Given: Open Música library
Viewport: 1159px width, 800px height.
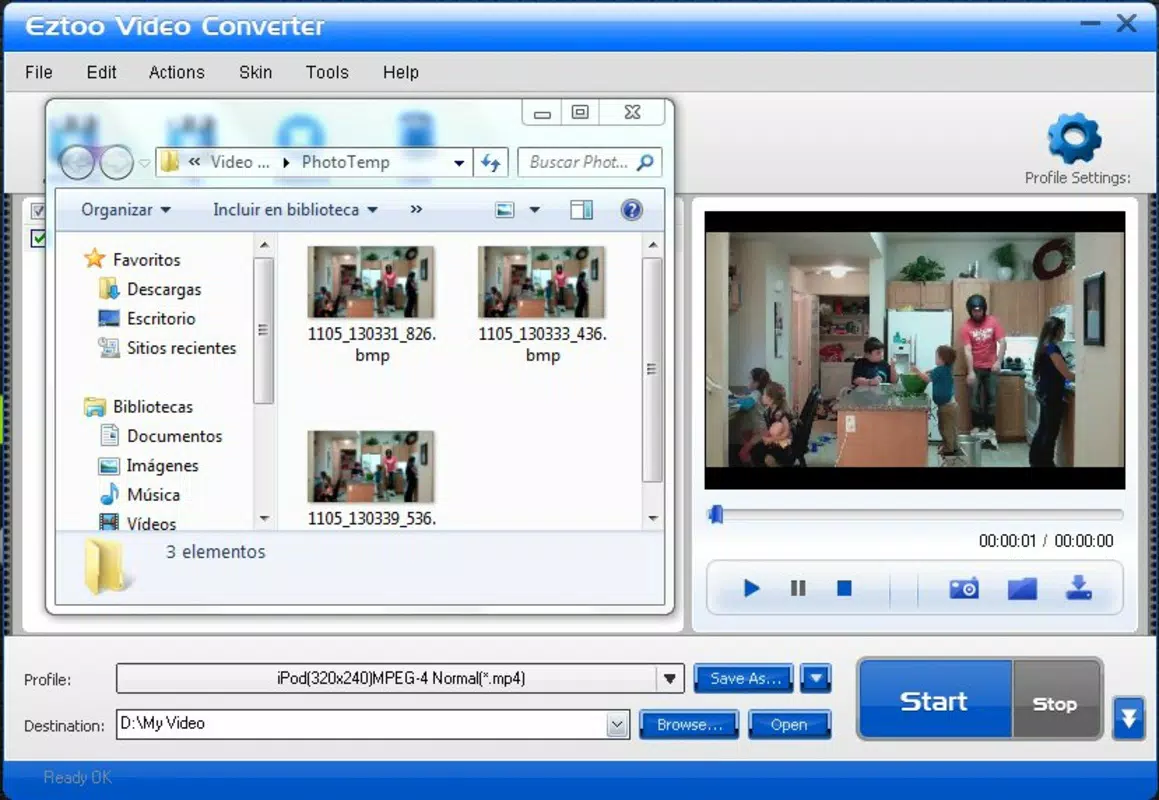Looking at the screenshot, I should (153, 495).
